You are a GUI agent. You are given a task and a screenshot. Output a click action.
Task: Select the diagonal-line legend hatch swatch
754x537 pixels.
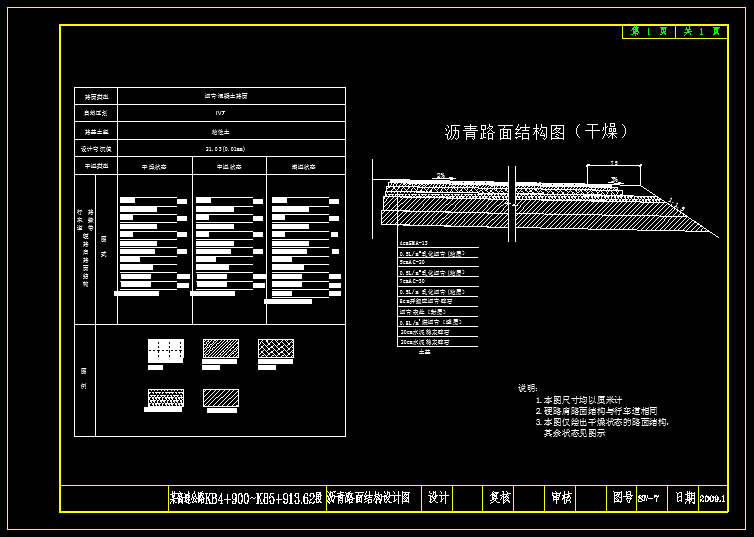coord(221,398)
